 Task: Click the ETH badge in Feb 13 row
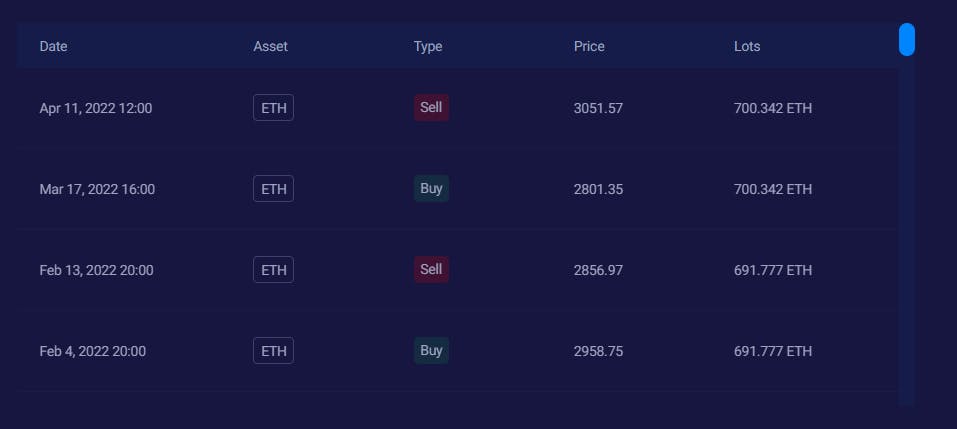click(x=273, y=270)
